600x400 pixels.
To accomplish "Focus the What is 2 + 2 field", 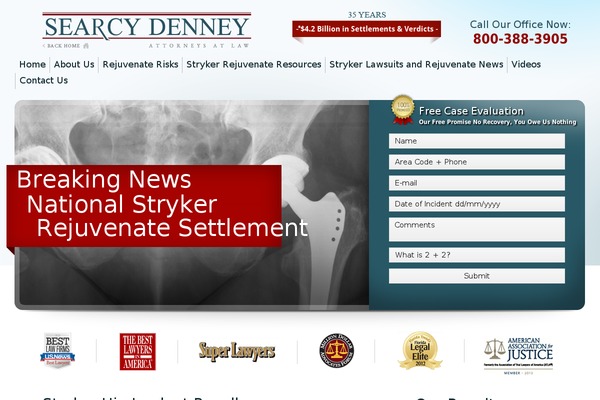I will pyautogui.click(x=477, y=255).
